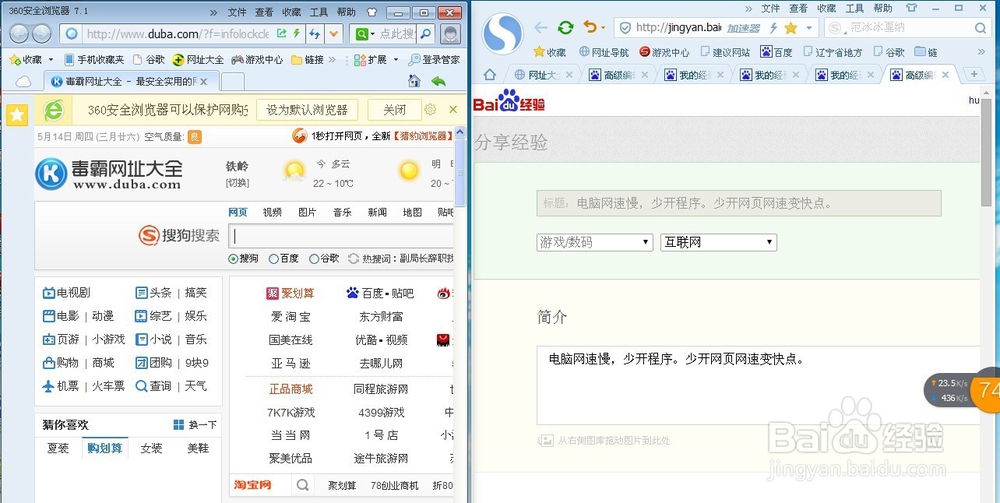Click the 搜狗搜索 input box
Viewport: 1000px width, 503px height.
click(341, 236)
